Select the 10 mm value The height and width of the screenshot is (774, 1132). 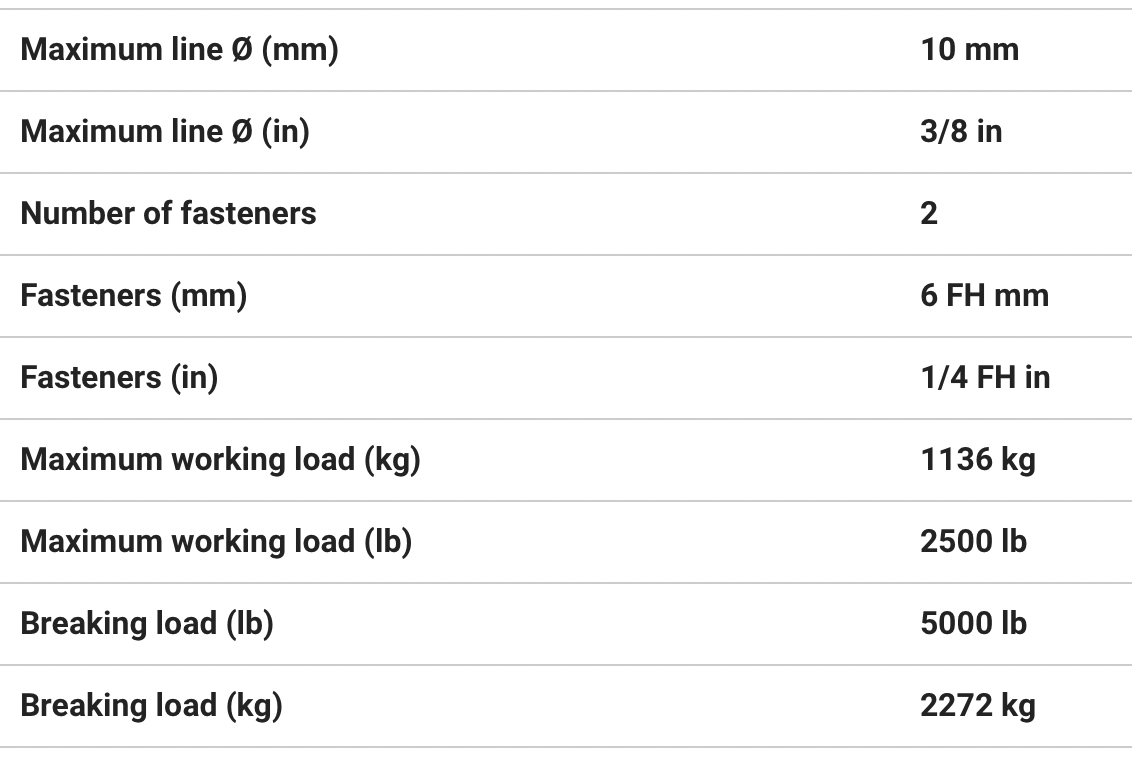click(x=969, y=49)
